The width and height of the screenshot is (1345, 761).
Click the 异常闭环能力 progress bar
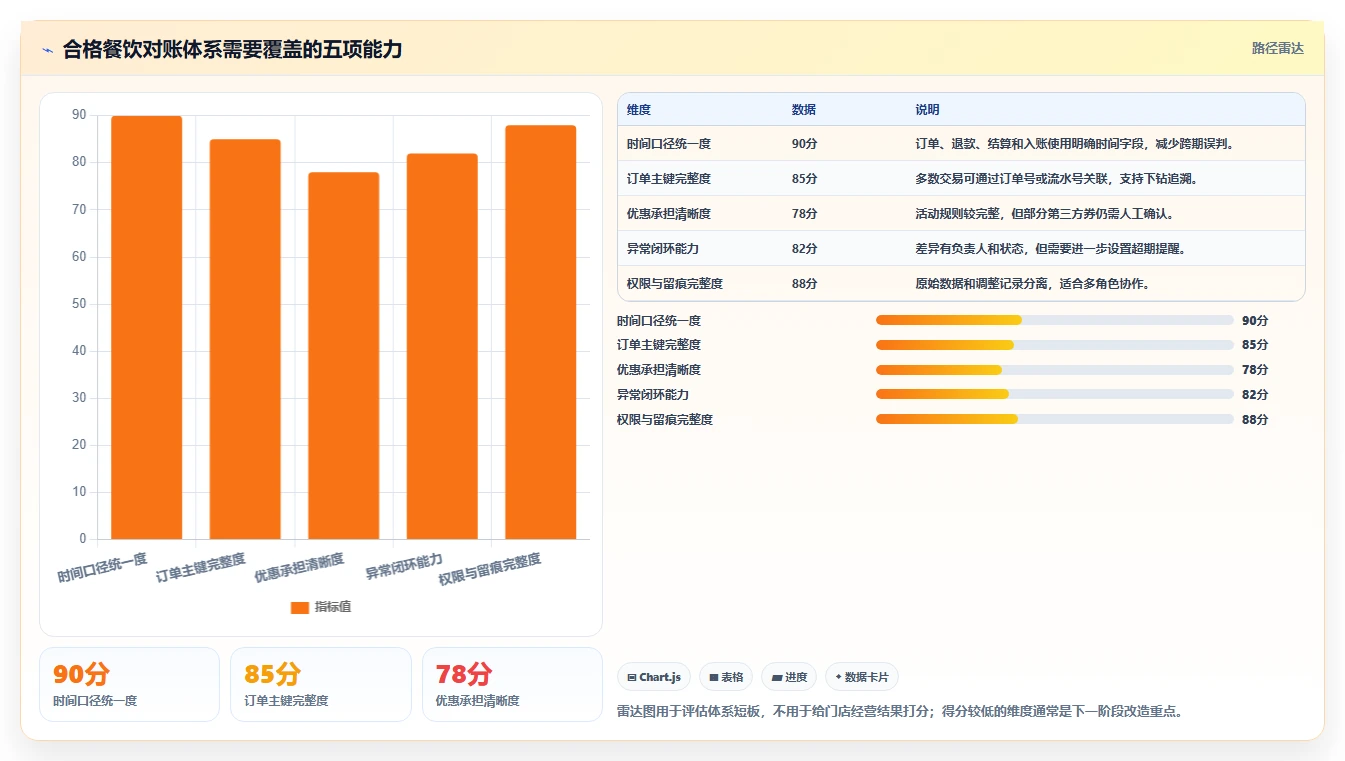point(1055,395)
